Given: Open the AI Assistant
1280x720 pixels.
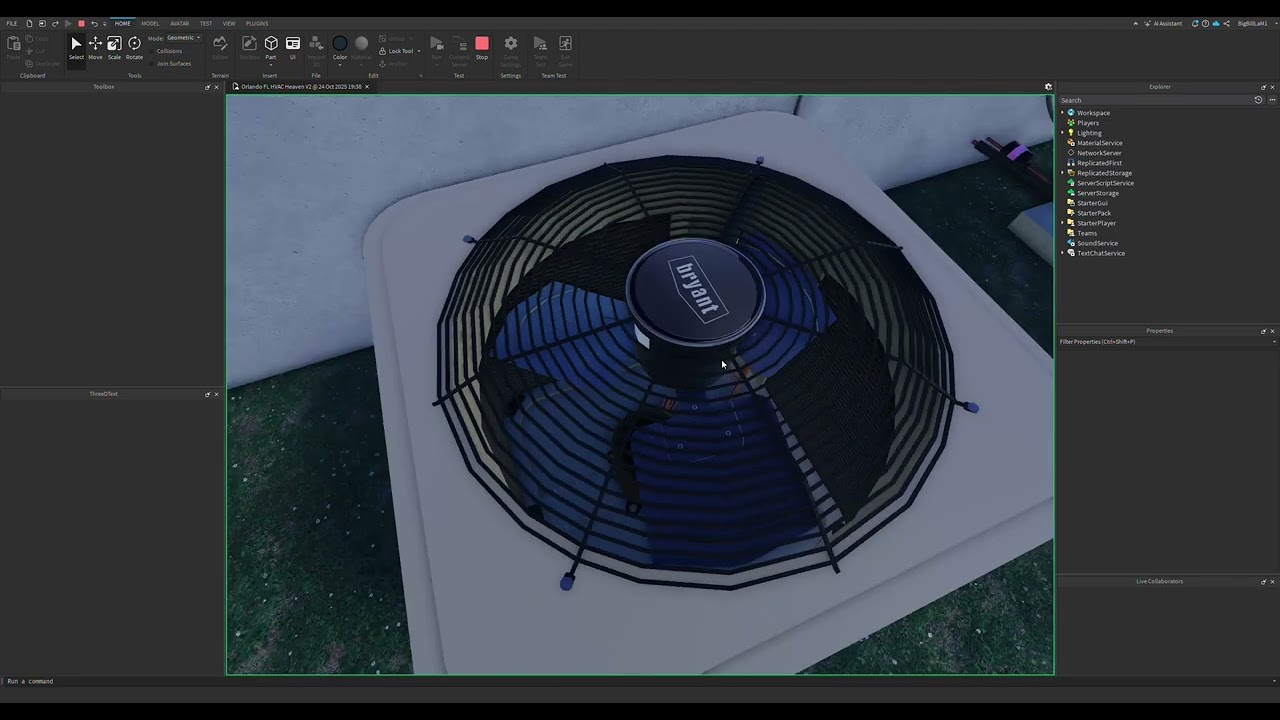Looking at the screenshot, I should click(1164, 23).
